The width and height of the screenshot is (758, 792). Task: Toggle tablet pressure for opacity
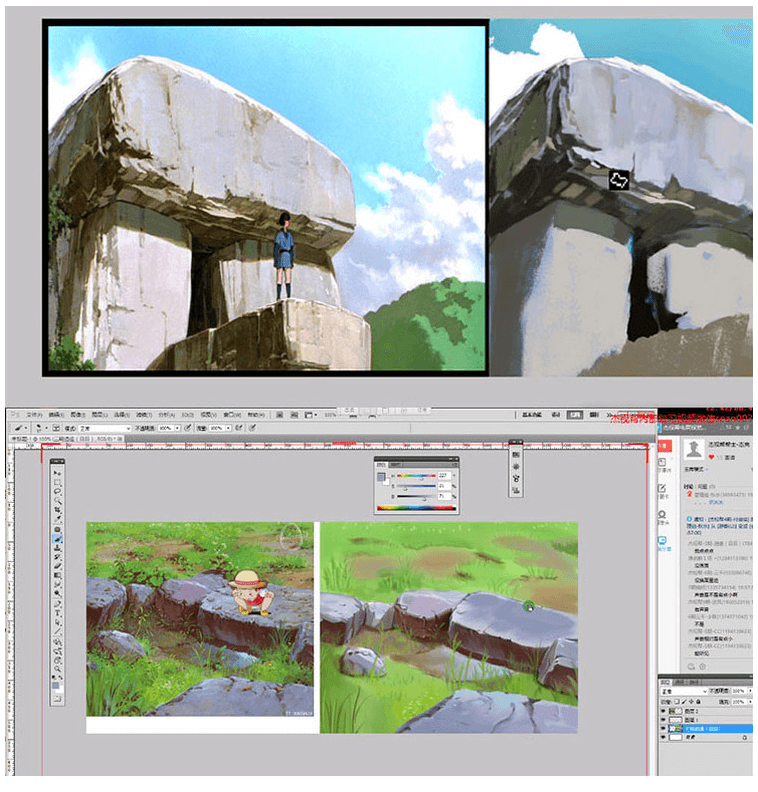coord(187,428)
